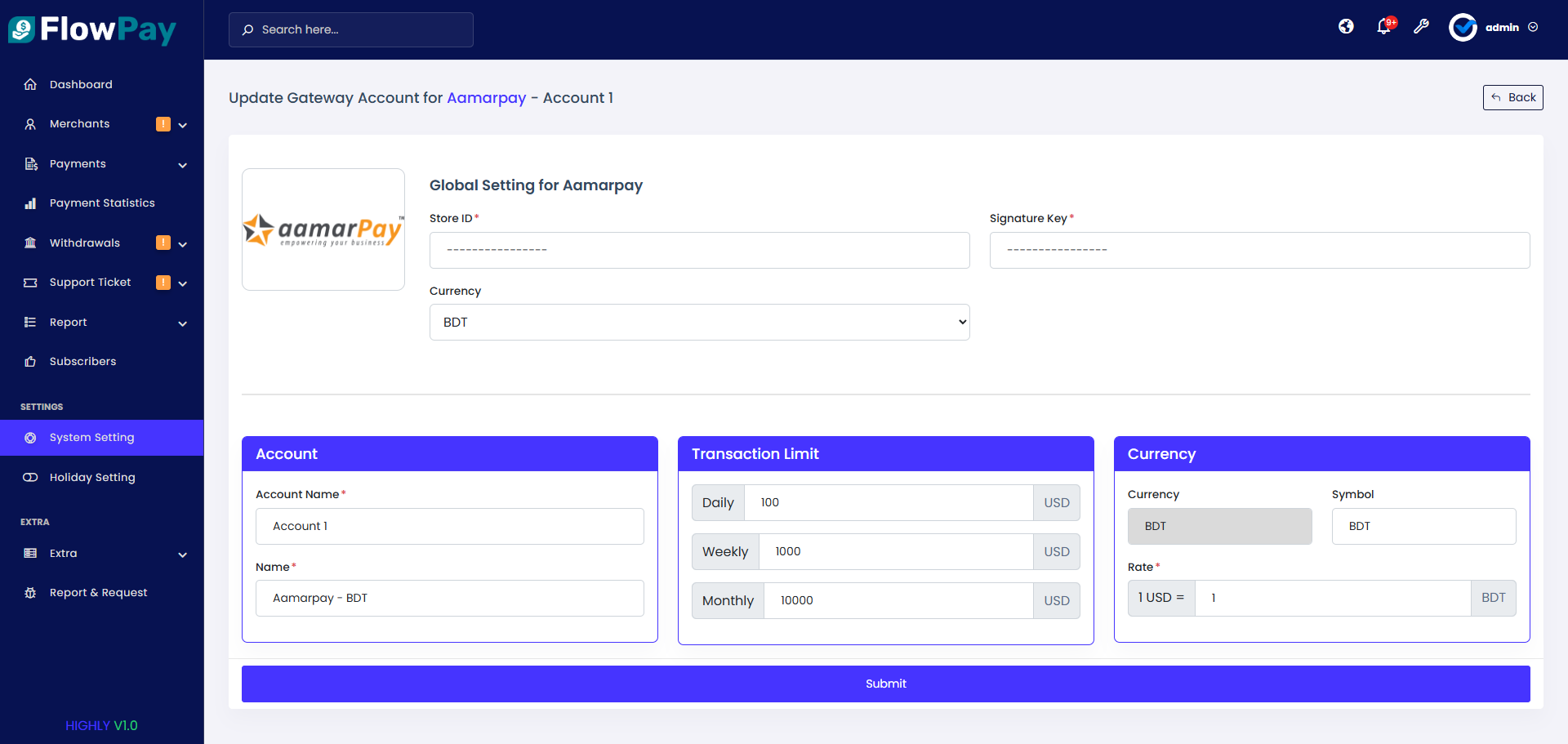
Task: Expand the Extra menu chevron
Action: pyautogui.click(x=183, y=555)
